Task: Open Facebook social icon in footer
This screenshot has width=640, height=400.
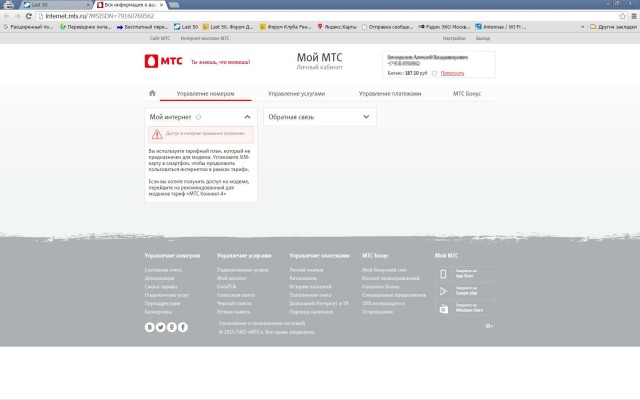Action: coord(183,327)
